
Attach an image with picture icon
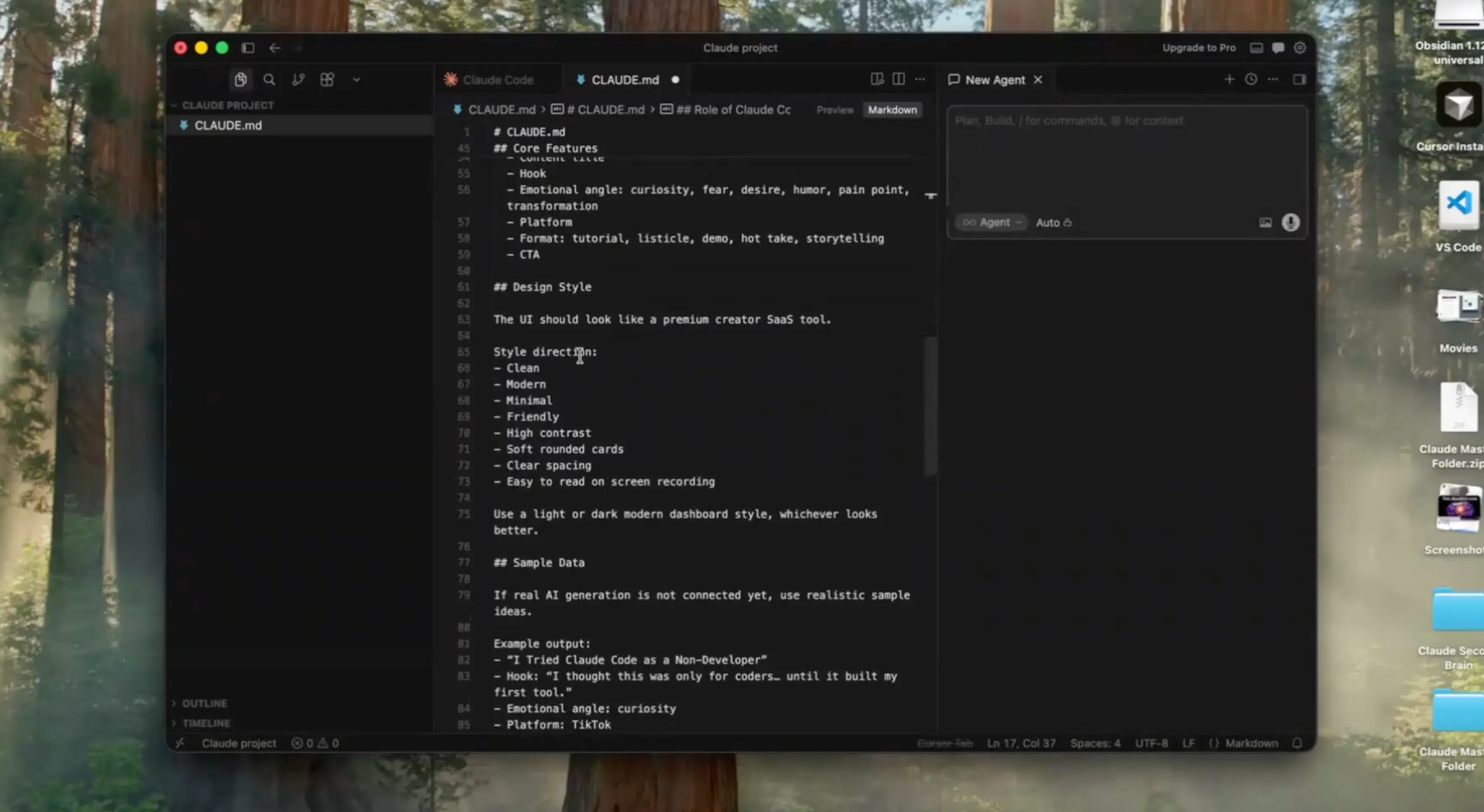(x=1265, y=222)
